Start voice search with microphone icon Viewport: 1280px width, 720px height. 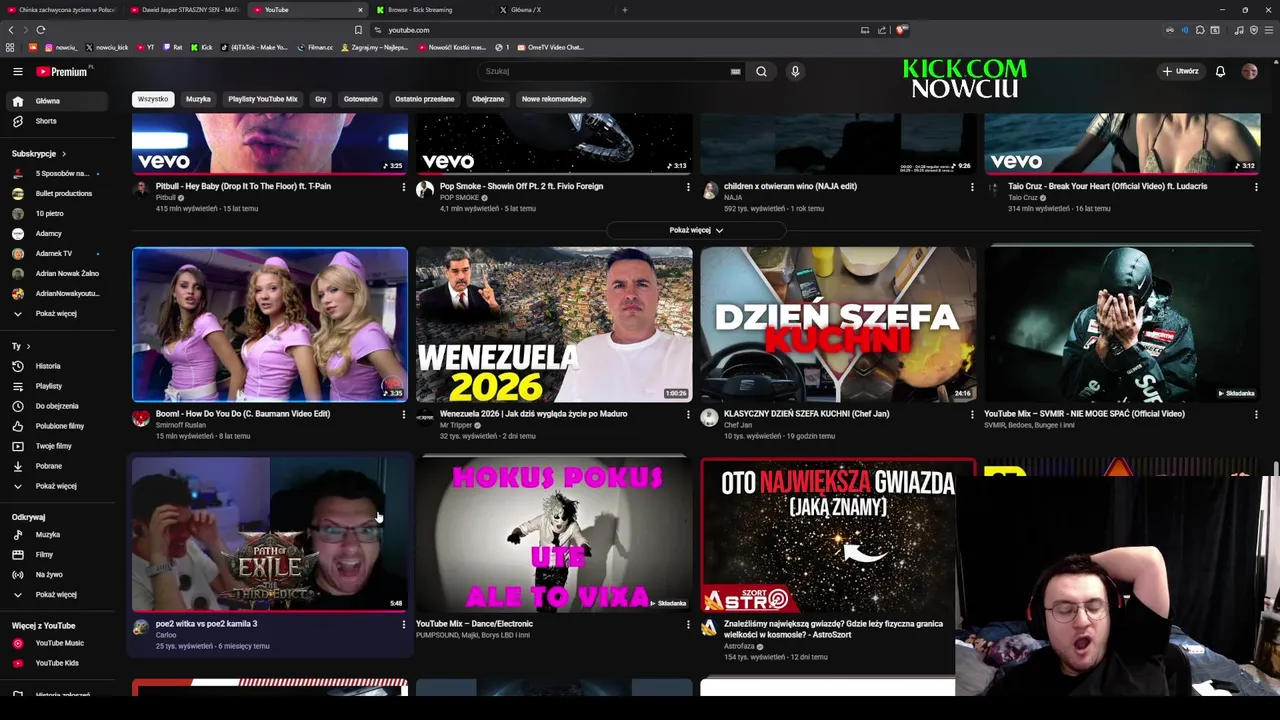pos(795,71)
